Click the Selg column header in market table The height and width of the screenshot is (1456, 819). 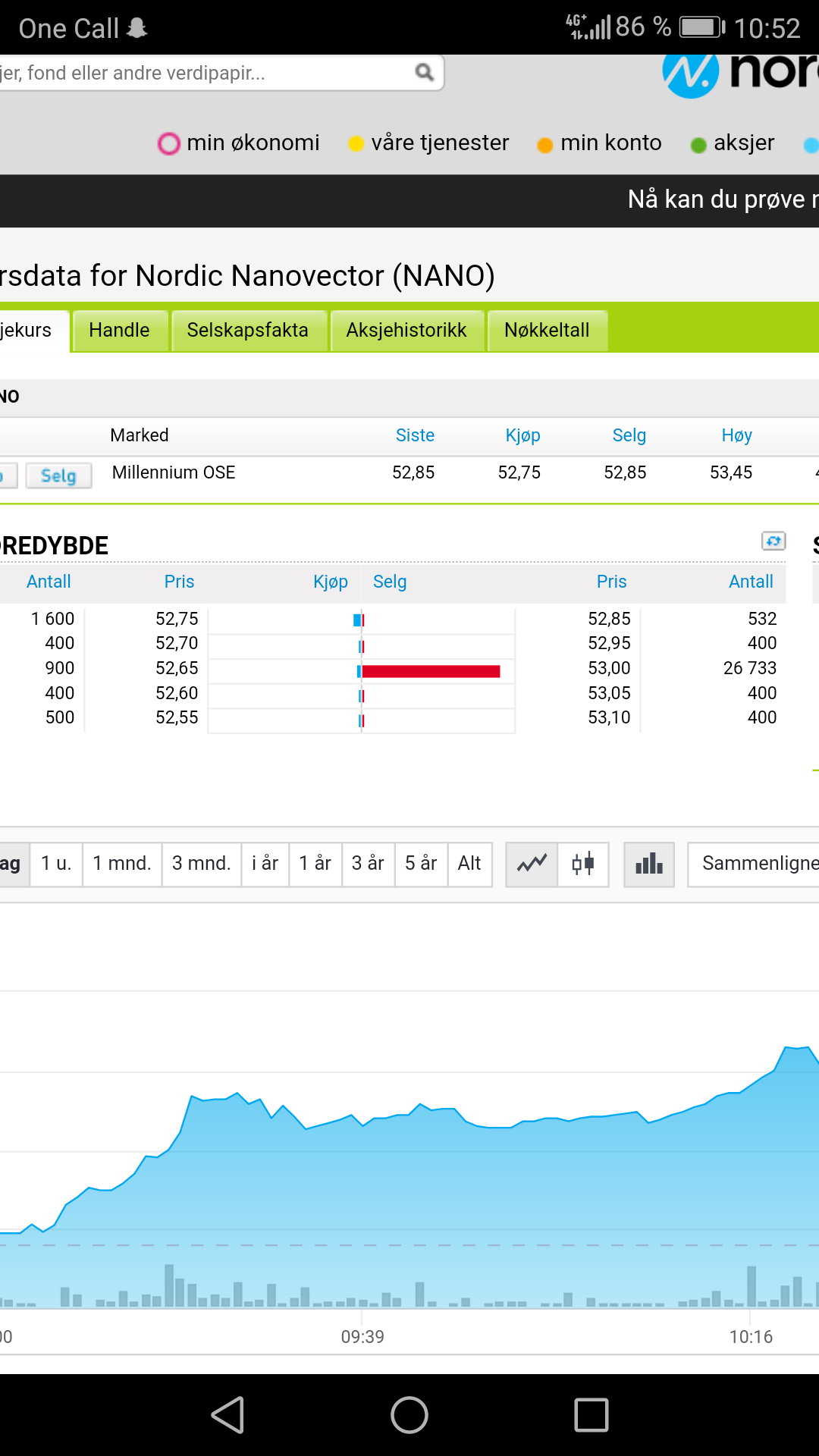pyautogui.click(x=629, y=435)
